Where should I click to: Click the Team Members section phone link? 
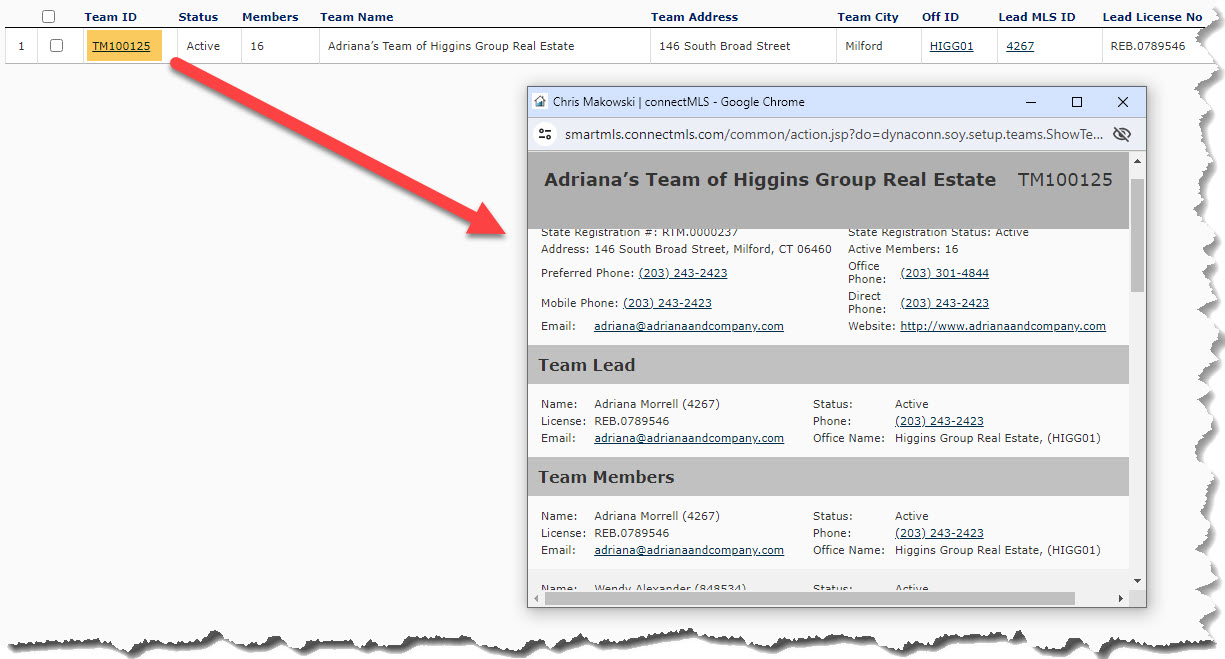click(x=939, y=533)
